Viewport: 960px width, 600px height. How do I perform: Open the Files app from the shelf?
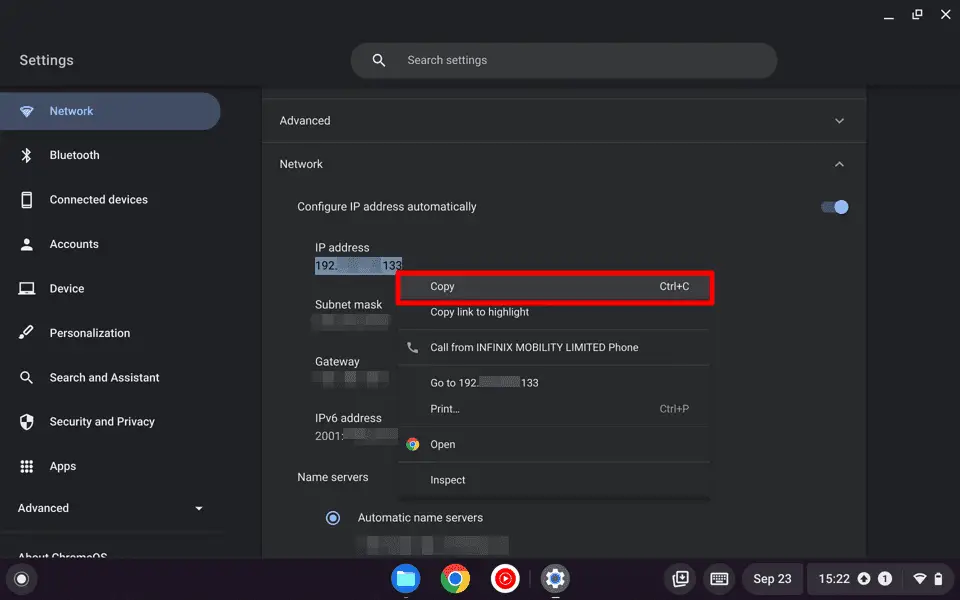[x=405, y=579]
